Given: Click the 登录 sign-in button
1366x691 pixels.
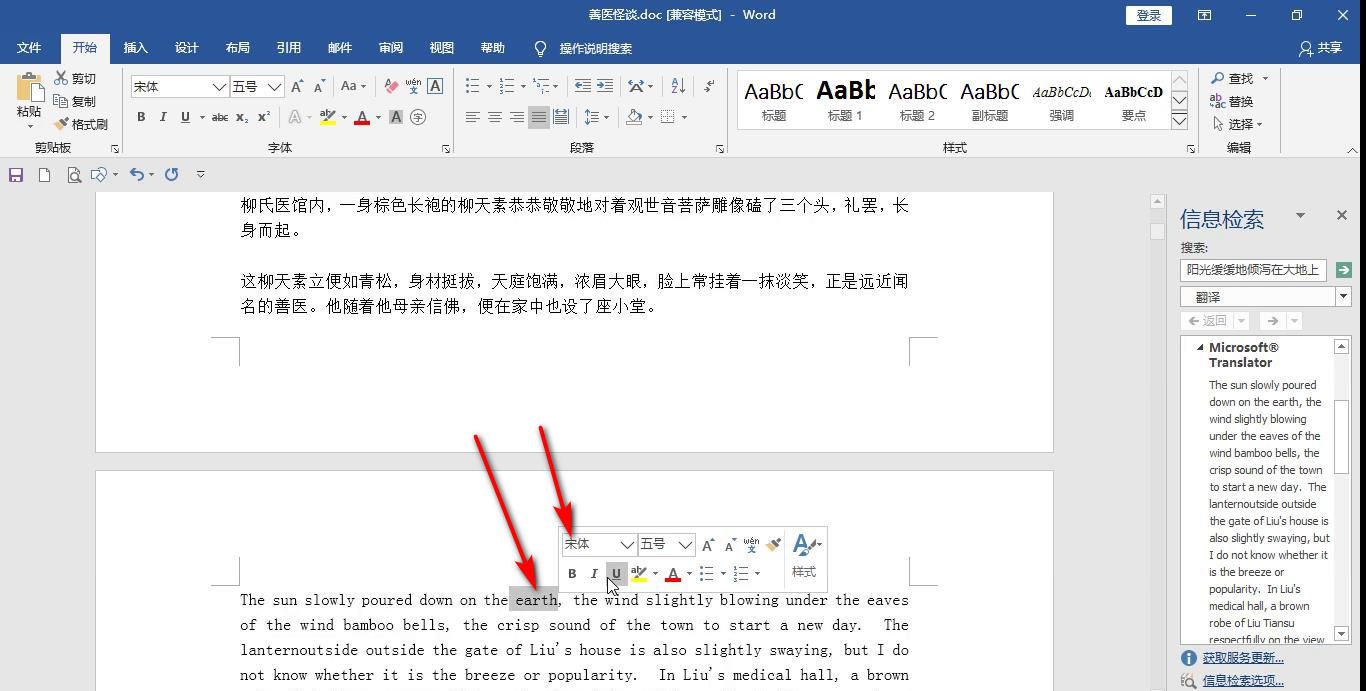Looking at the screenshot, I should click(1147, 15).
